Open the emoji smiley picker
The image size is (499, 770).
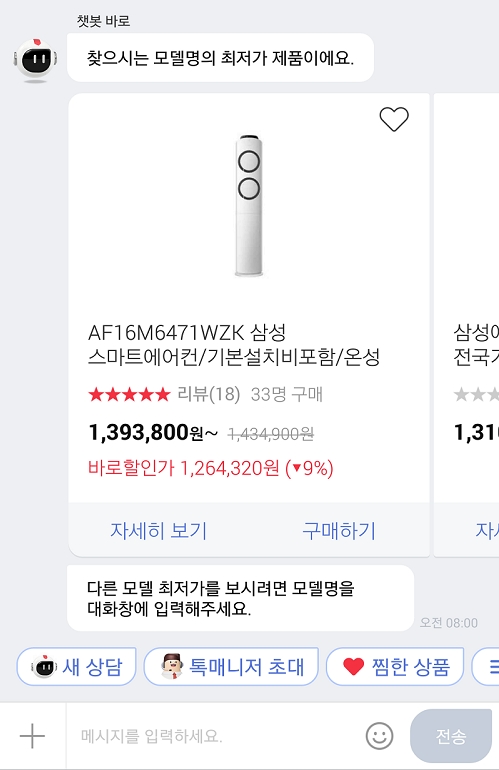pyautogui.click(x=380, y=736)
